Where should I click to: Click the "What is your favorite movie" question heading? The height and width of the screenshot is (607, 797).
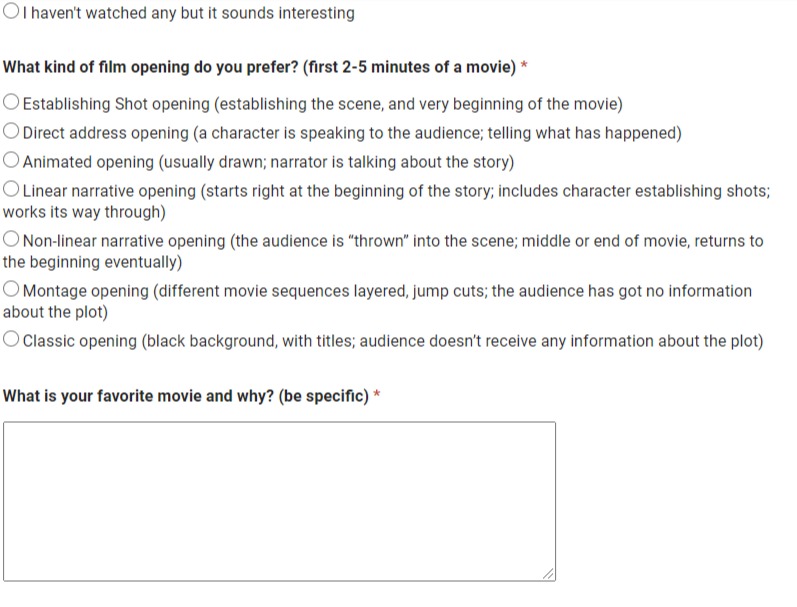[186, 396]
